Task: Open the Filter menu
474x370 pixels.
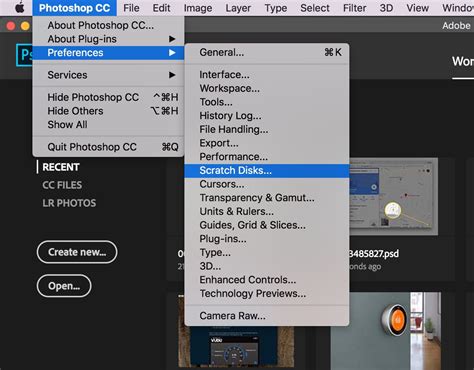Action: [x=354, y=8]
